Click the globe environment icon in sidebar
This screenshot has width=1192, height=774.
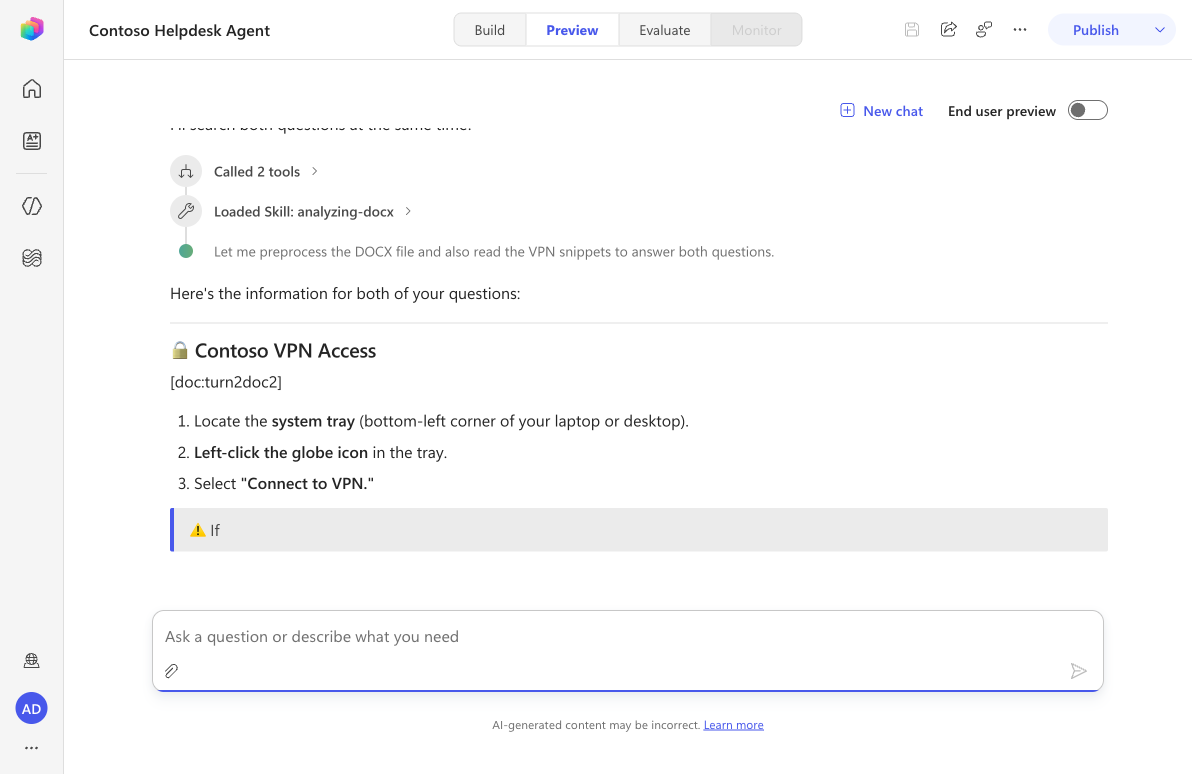point(31,660)
